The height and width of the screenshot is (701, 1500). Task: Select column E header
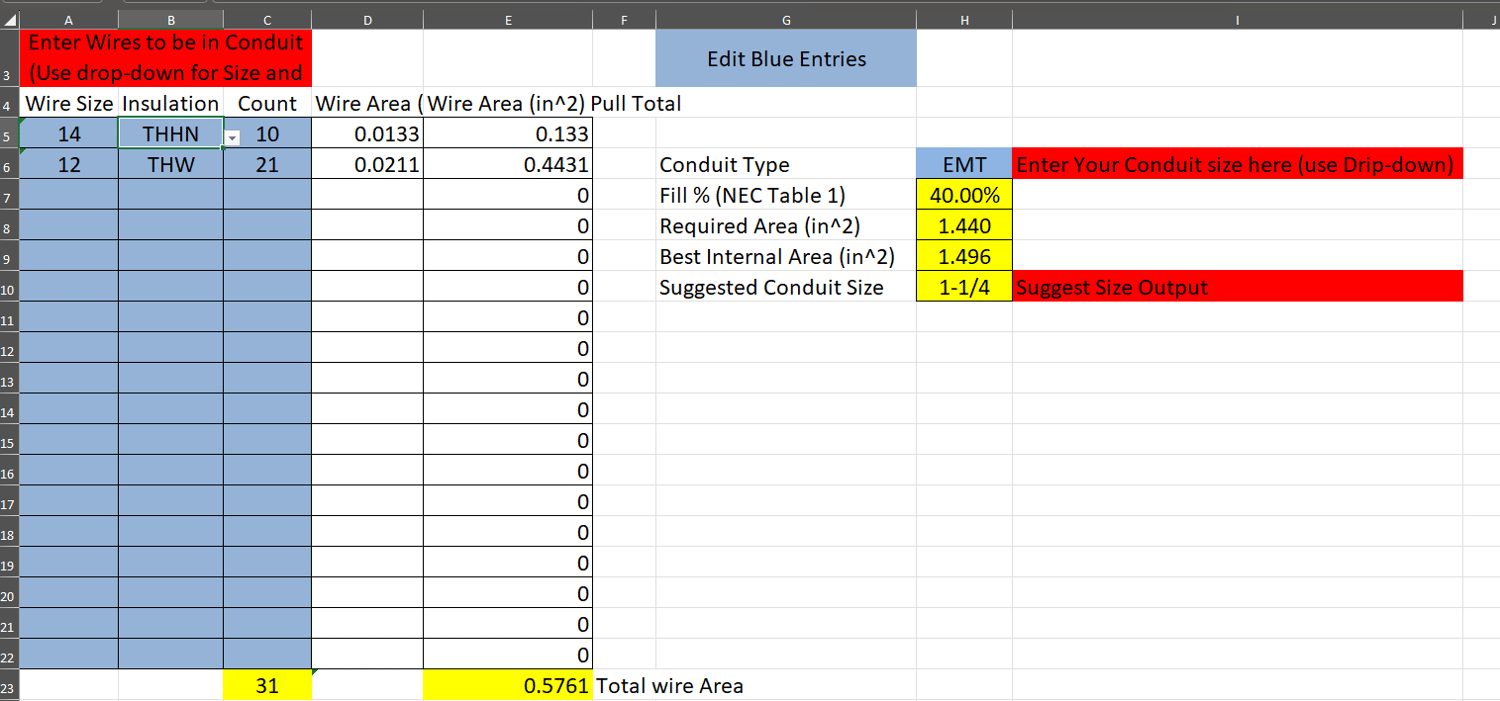[x=508, y=19]
